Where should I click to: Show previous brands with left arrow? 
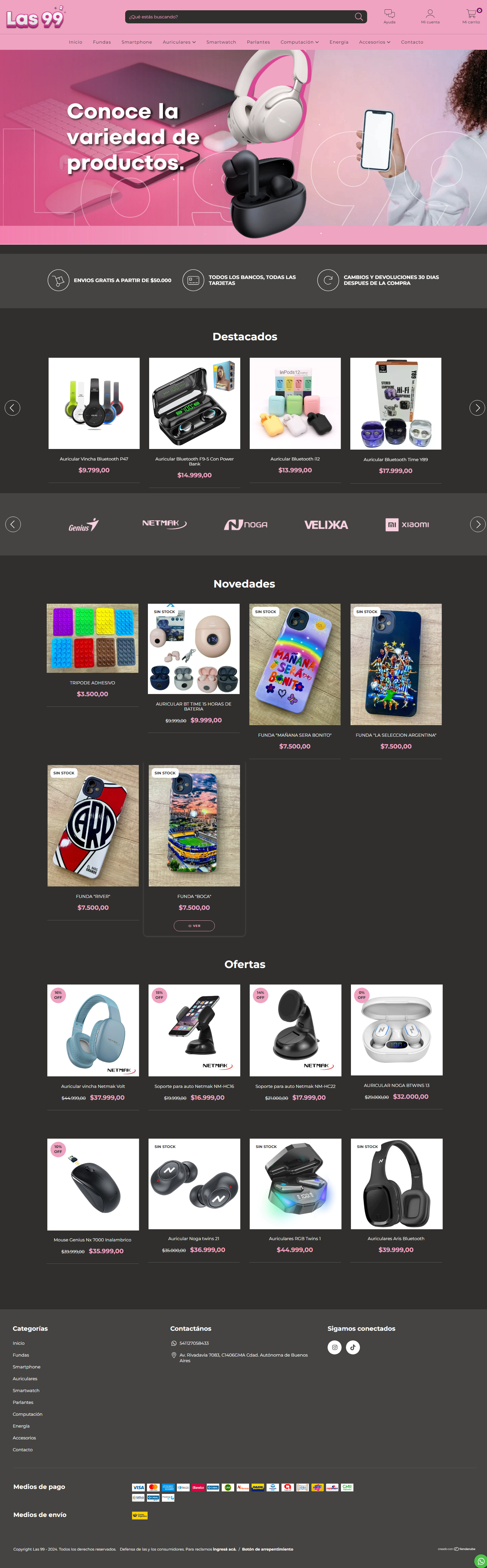point(13,524)
